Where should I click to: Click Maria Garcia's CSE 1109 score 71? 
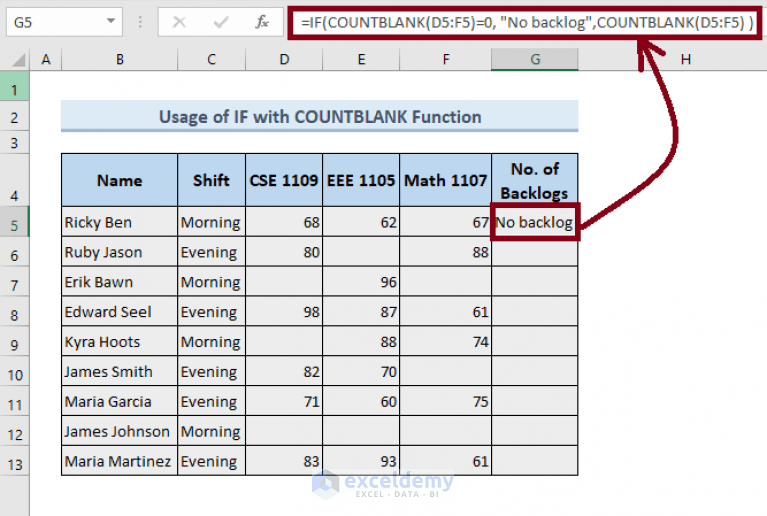[x=284, y=401]
